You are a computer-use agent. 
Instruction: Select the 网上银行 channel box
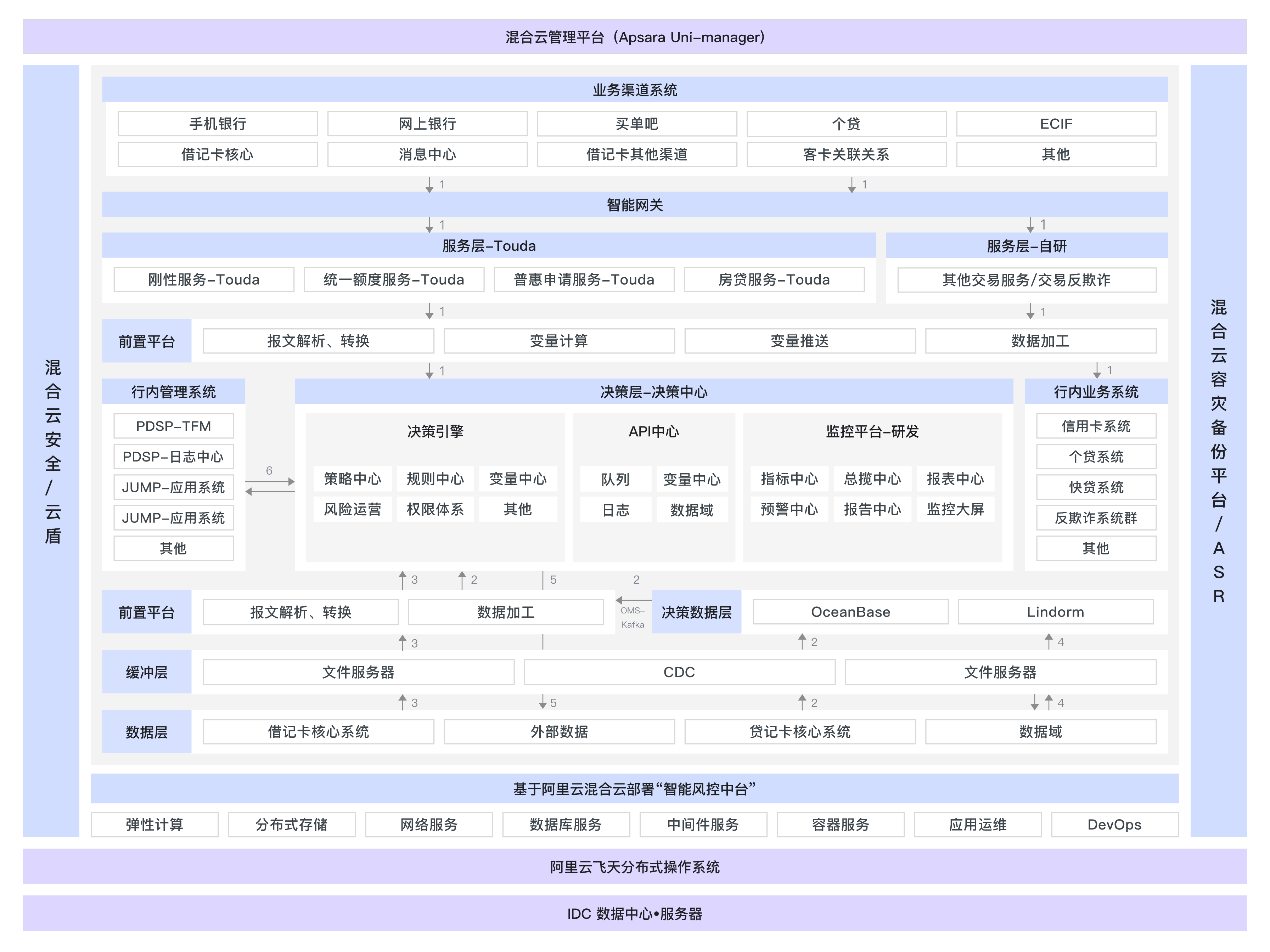click(x=427, y=124)
